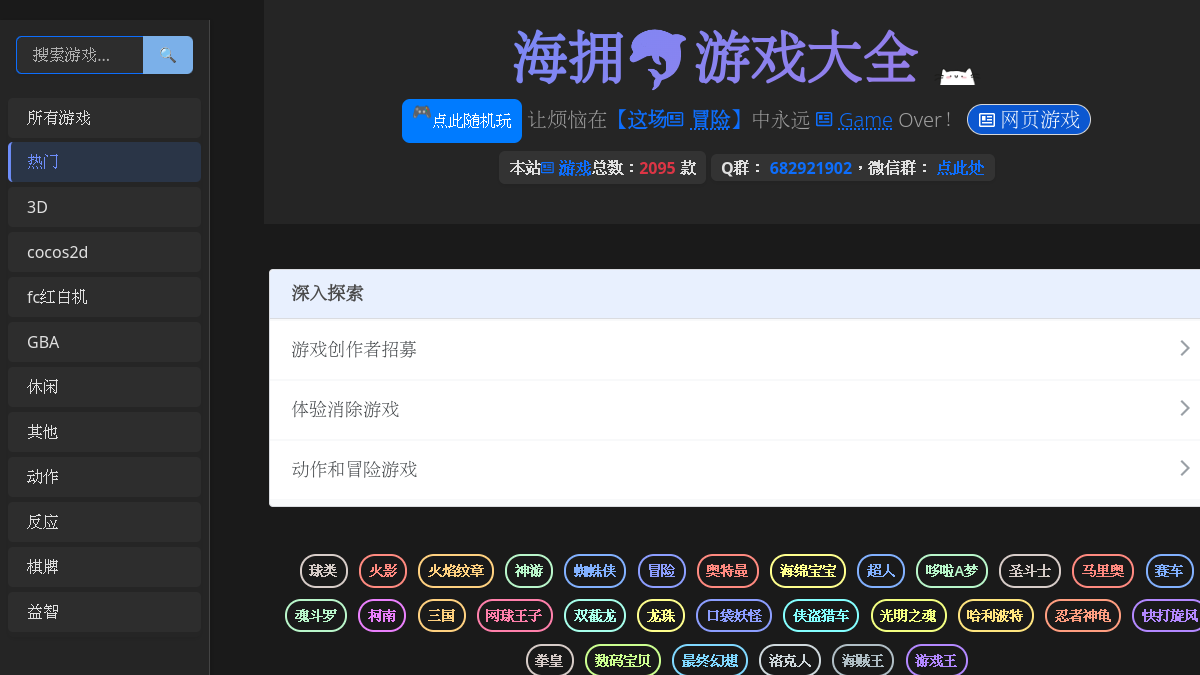Click the news icon before 游戏总数
The height and width of the screenshot is (675, 1200).
tap(548, 167)
